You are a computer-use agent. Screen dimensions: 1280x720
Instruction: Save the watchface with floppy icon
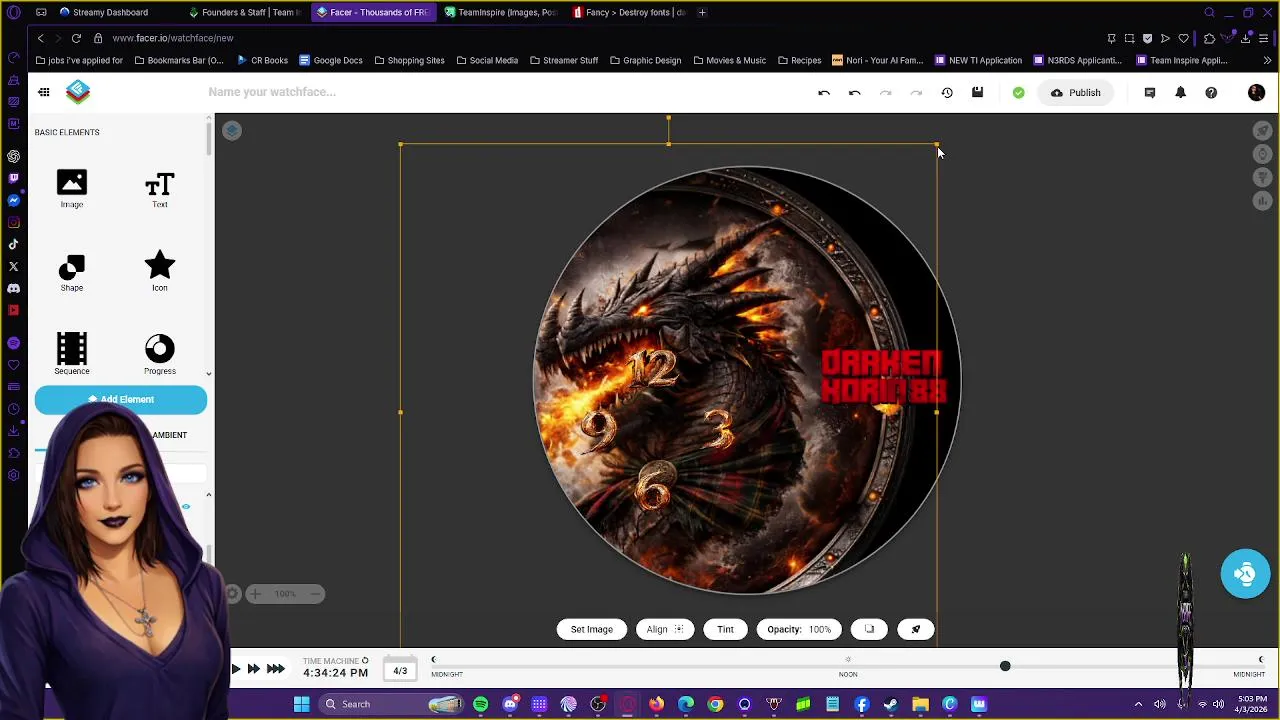coord(977,92)
